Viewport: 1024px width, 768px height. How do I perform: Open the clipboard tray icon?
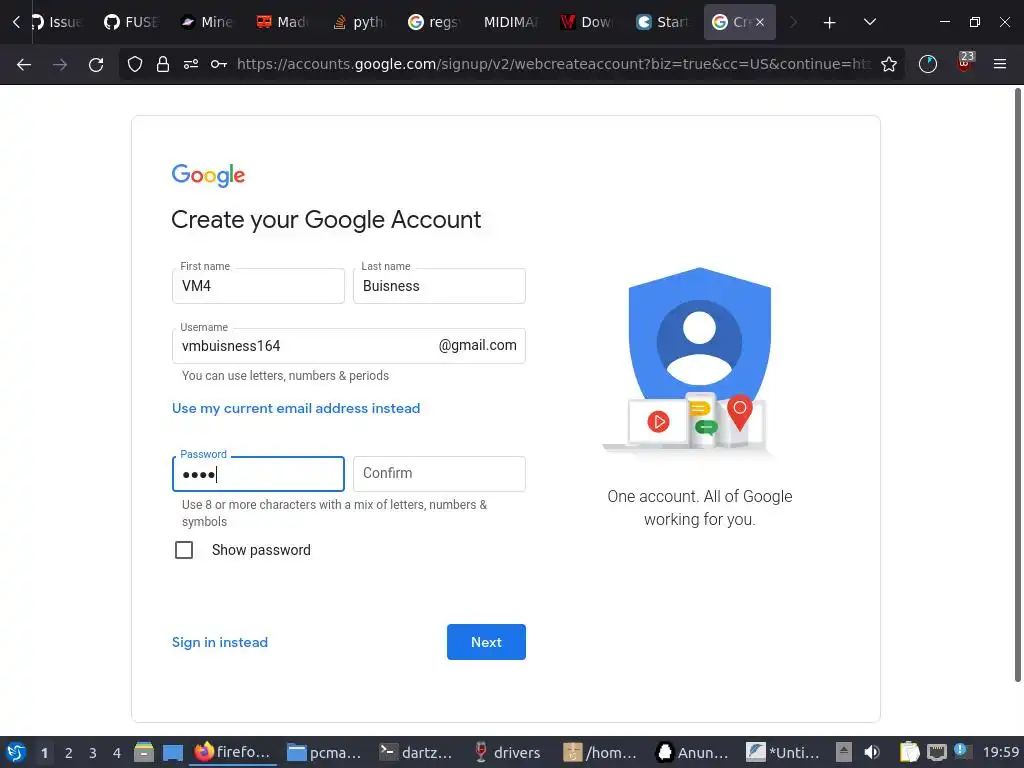tap(909, 752)
